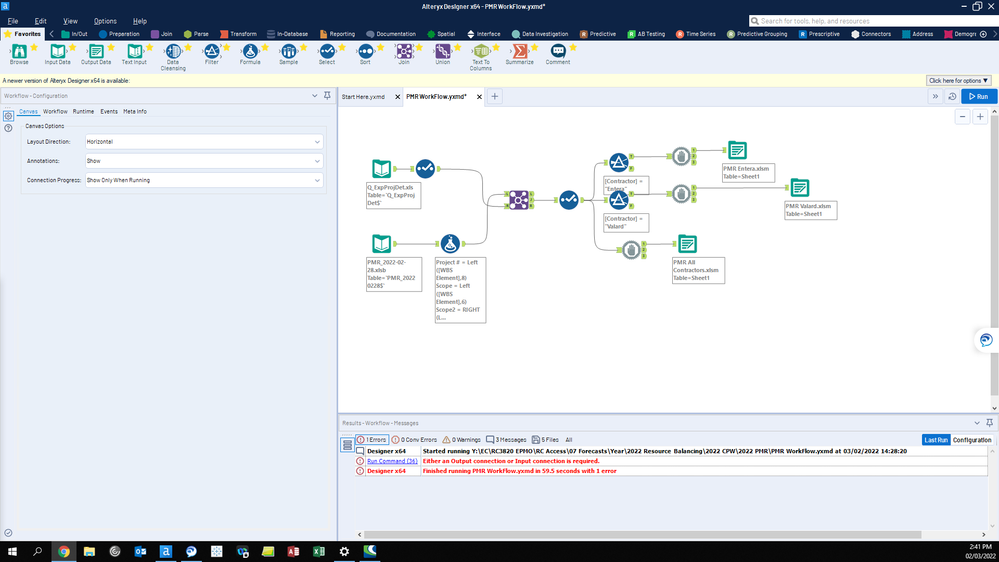This screenshot has width=999, height=562.
Task: Select the Browse tool in Favorites
Action: 19,51
